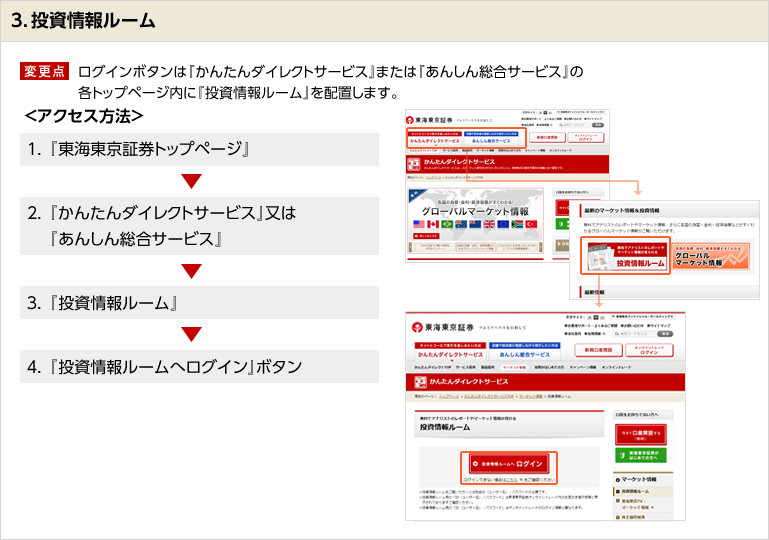769x540 pixels.
Task: Click 最新のマーケット情報&投資情報 heading in middle panel
Action: 621,210
